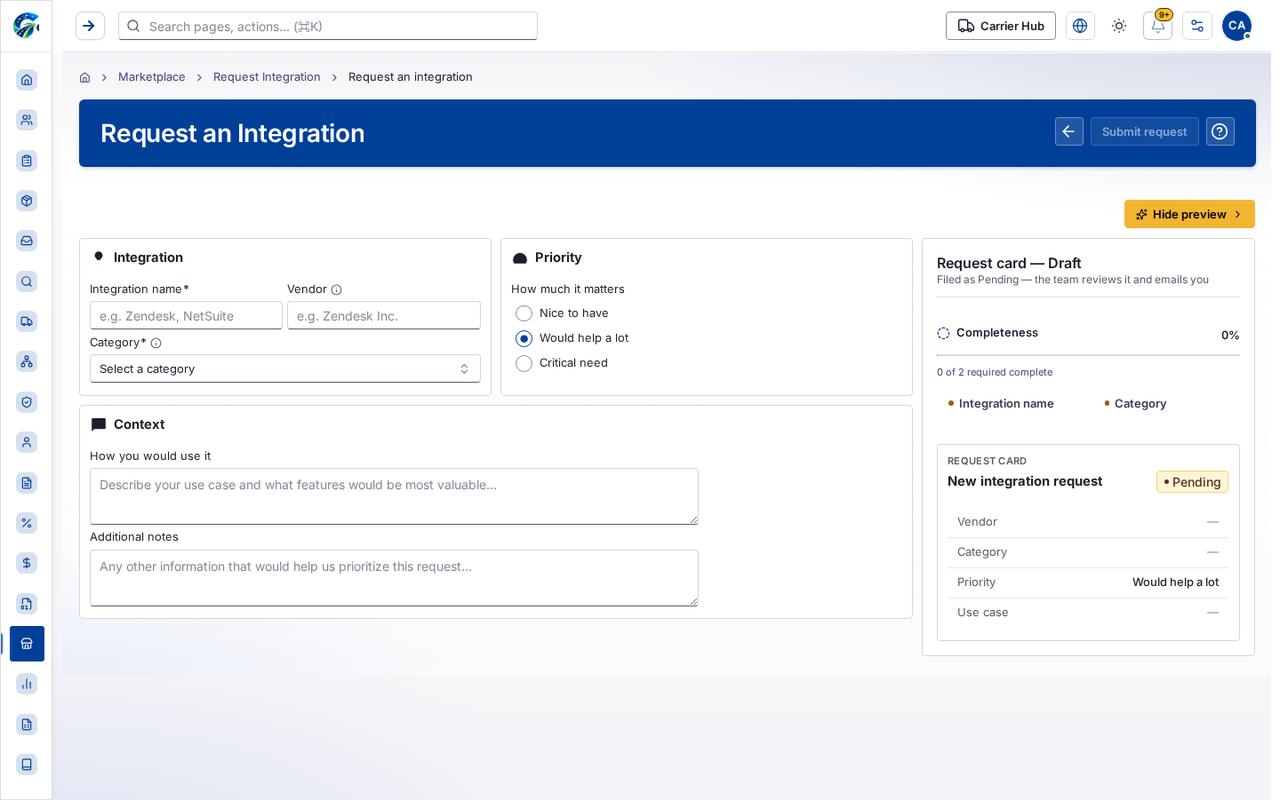Image resolution: width=1280 pixels, height=800 pixels.
Task: Open the package box sidebar icon
Action: (x=27, y=200)
